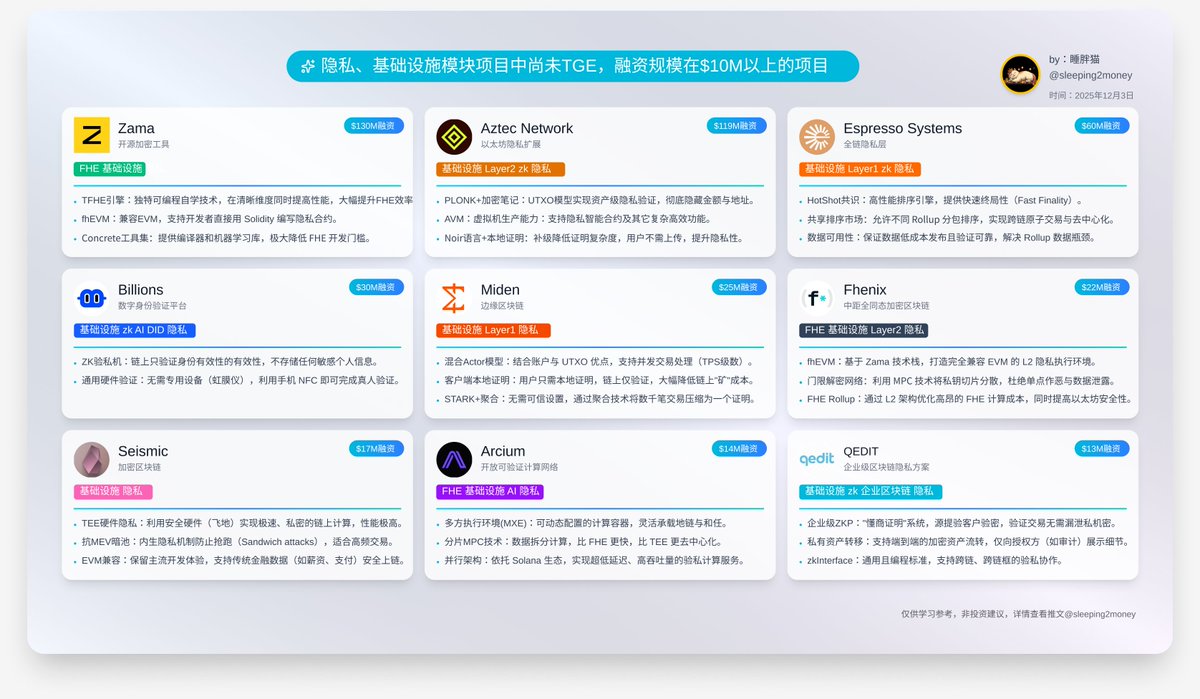
Task: Click Billions' subtitle '数字身份验证平台'
Action: pos(152,305)
